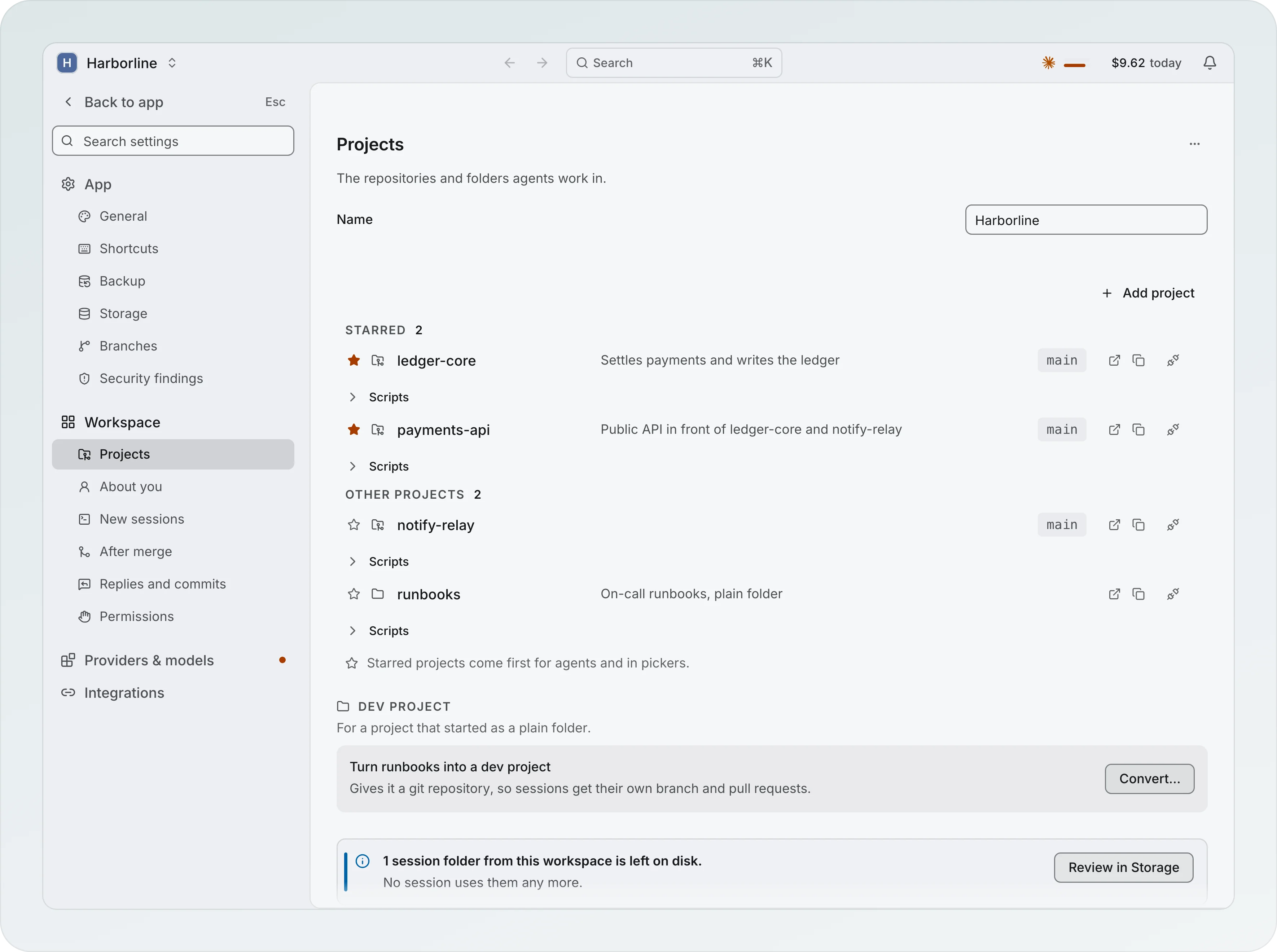The image size is (1277, 952).
Task: Open notify-relay externally
Action: click(1114, 525)
